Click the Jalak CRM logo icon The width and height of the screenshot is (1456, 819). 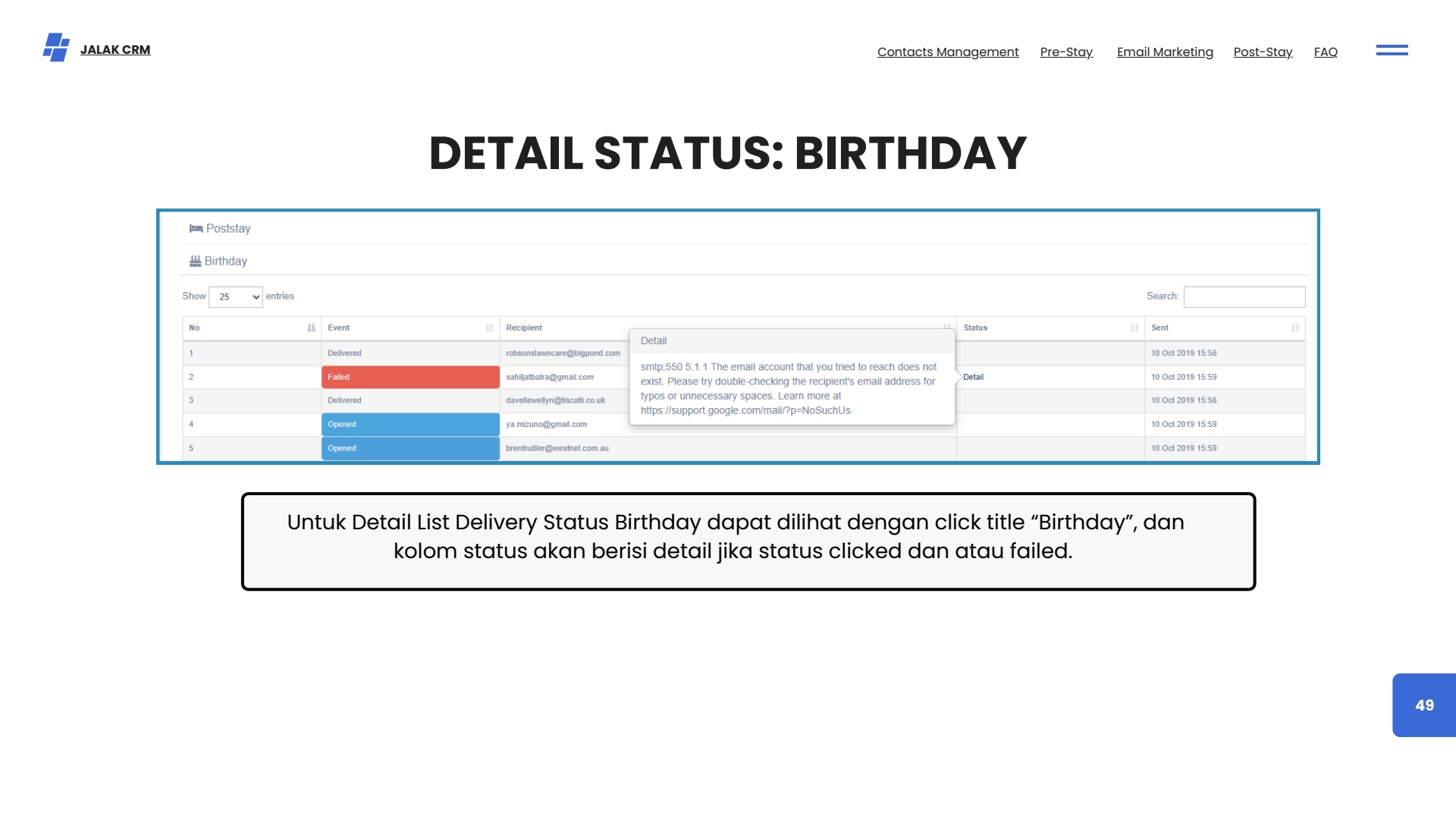[56, 48]
